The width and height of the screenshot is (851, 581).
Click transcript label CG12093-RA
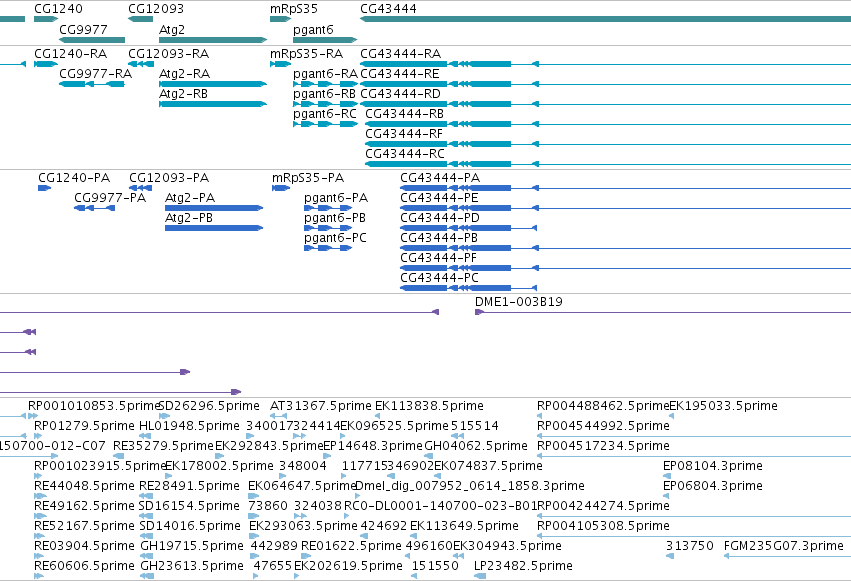tap(168, 54)
